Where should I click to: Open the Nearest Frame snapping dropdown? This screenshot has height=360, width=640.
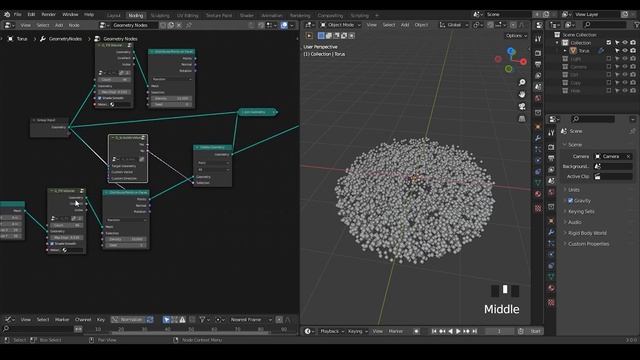point(251,320)
